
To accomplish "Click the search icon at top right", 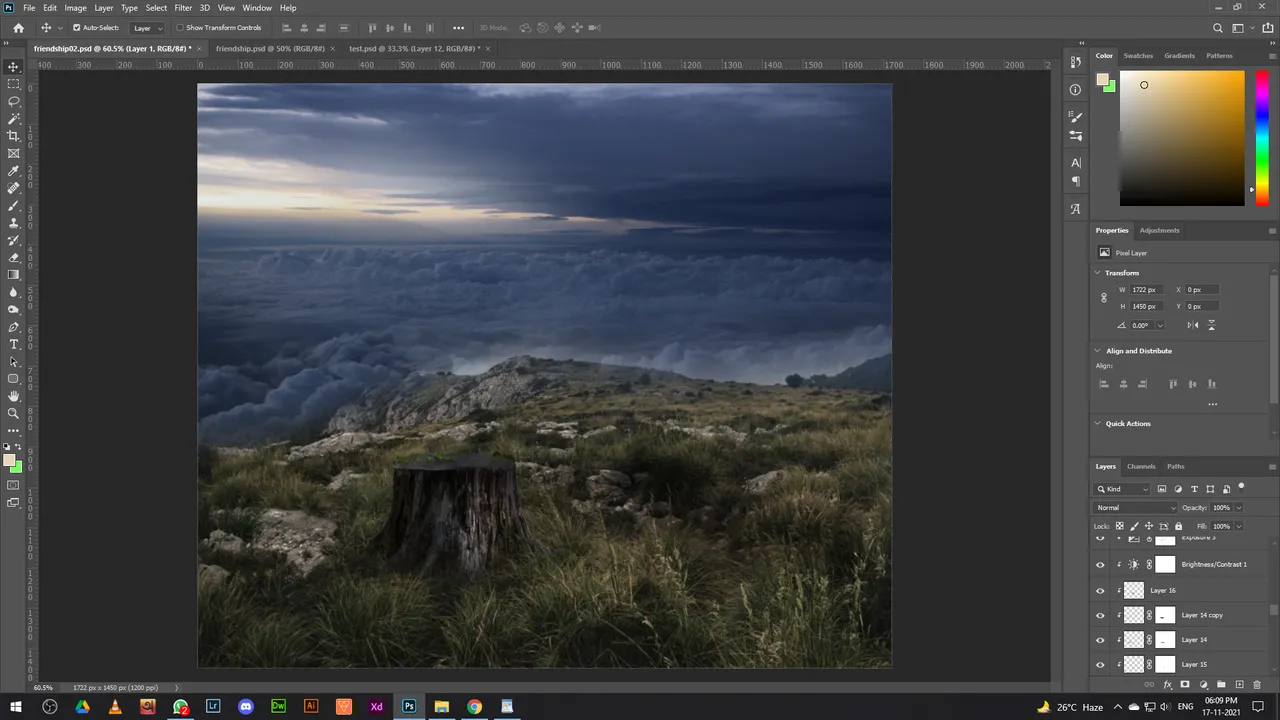I will click(x=1218, y=28).
